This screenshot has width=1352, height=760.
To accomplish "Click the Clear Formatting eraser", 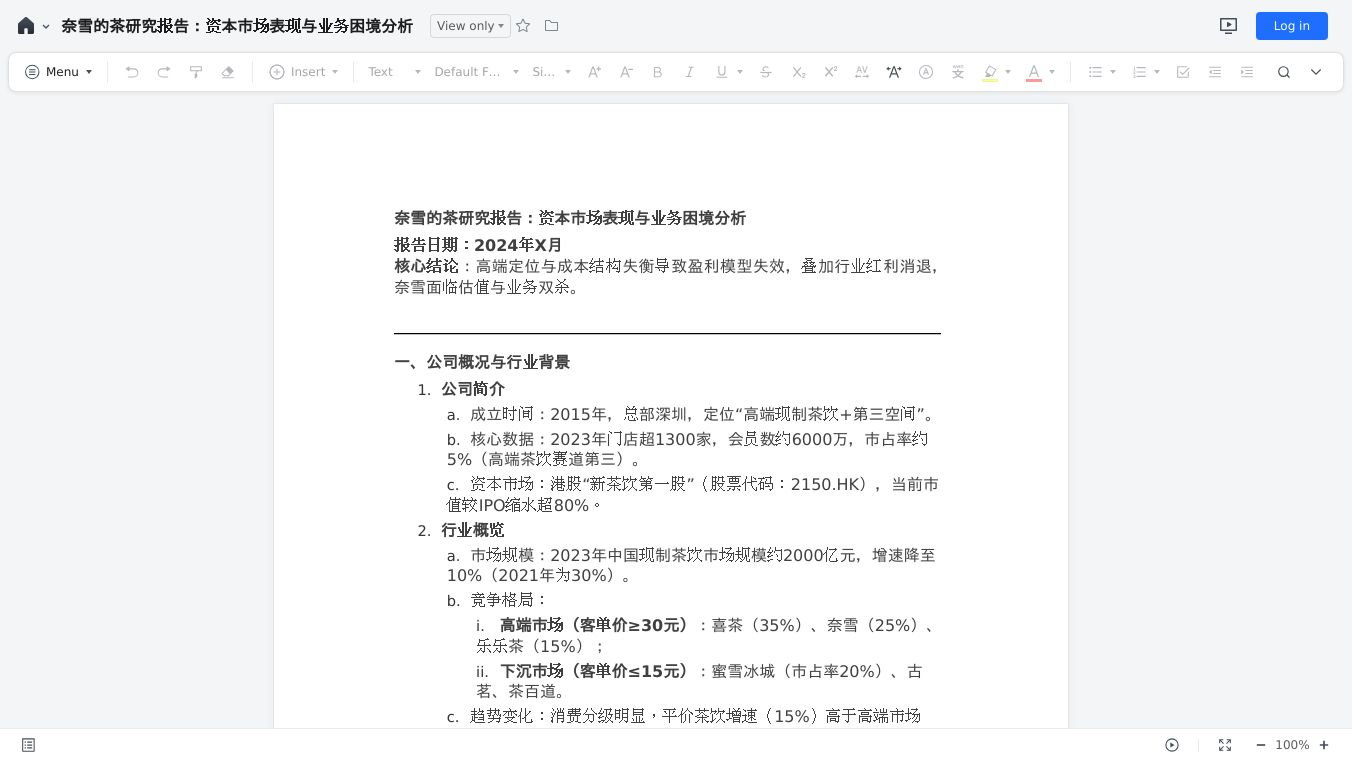I will point(228,72).
